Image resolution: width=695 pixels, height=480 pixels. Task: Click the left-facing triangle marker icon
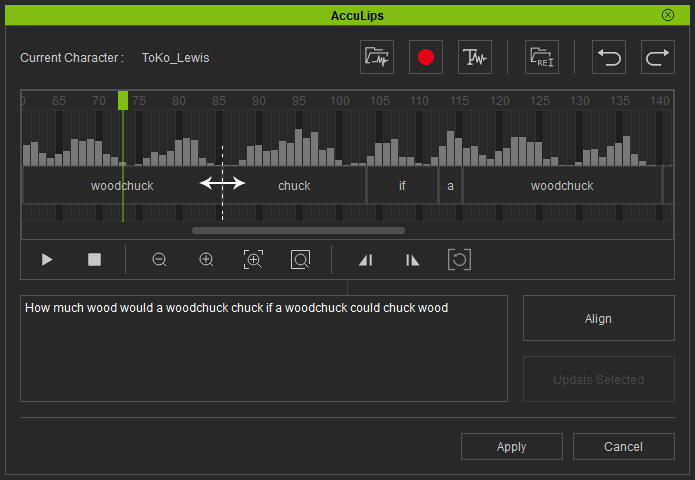[365, 260]
